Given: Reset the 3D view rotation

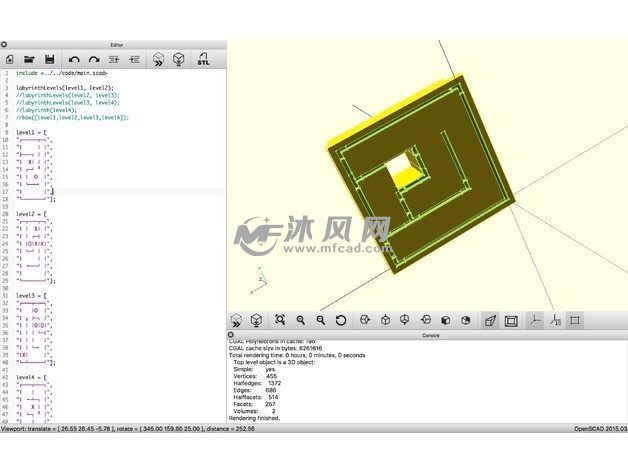Looking at the screenshot, I should point(341,320).
